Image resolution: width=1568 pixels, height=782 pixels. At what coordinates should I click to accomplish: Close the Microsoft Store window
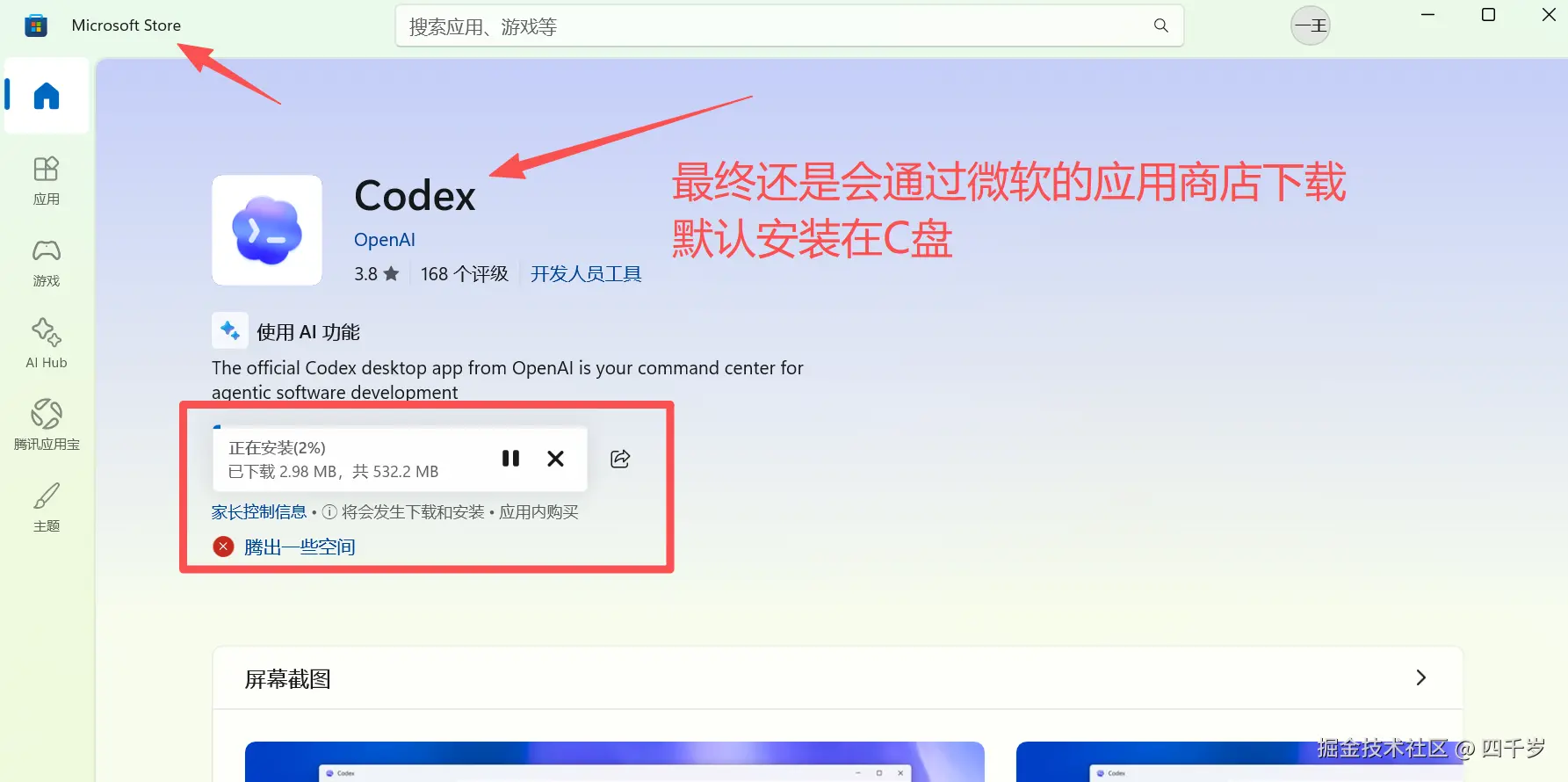click(x=1549, y=15)
